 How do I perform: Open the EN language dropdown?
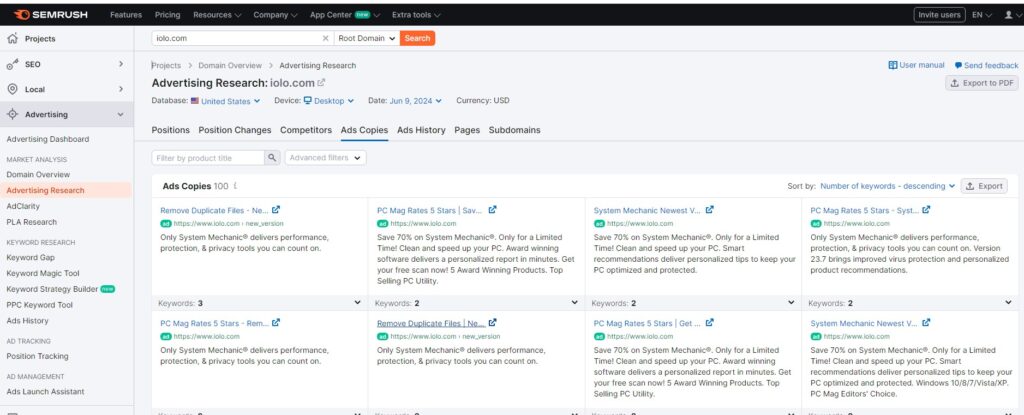982,14
